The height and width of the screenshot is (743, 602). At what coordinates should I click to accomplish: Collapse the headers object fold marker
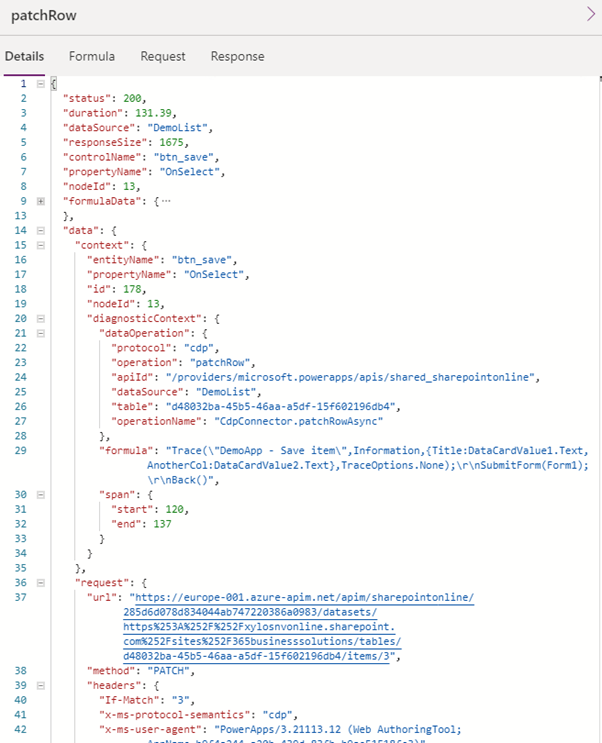41,686
